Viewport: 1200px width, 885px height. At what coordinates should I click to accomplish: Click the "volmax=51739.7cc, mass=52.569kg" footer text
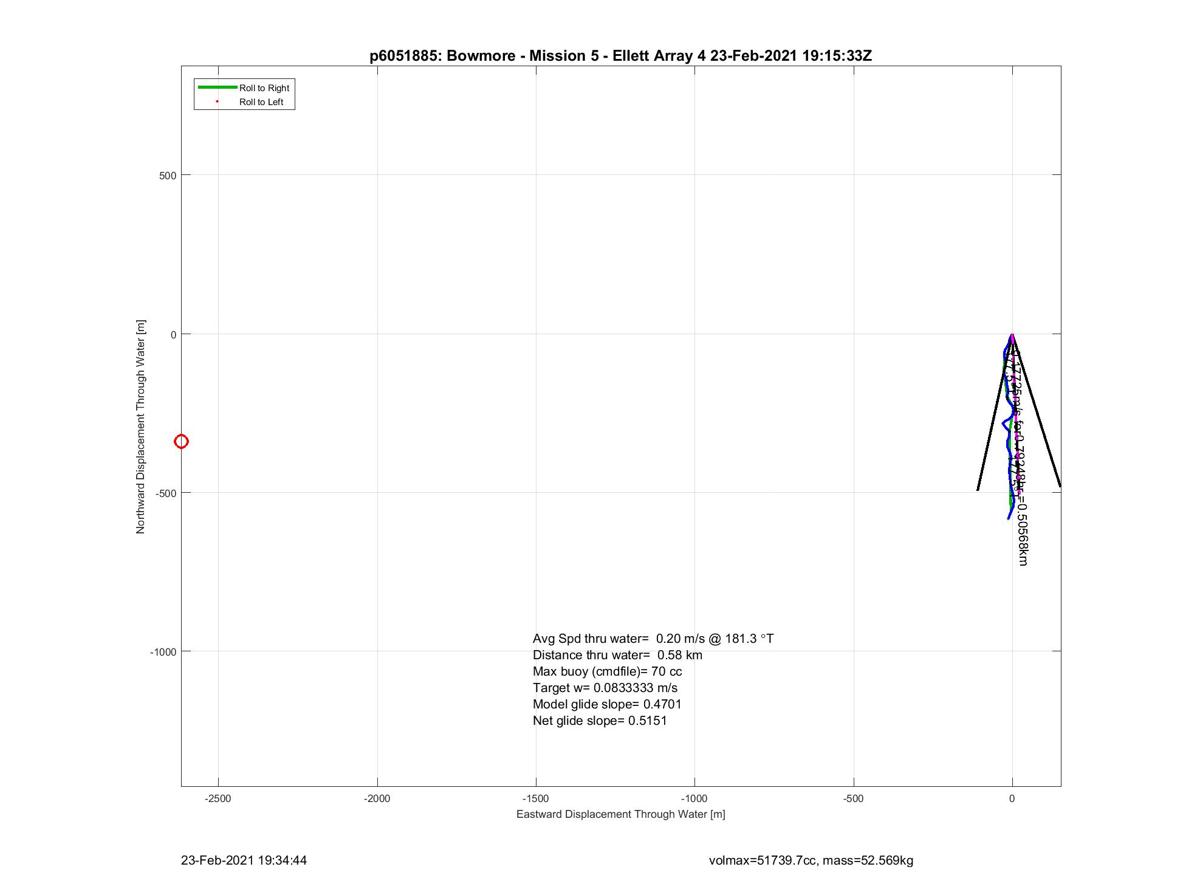811,860
